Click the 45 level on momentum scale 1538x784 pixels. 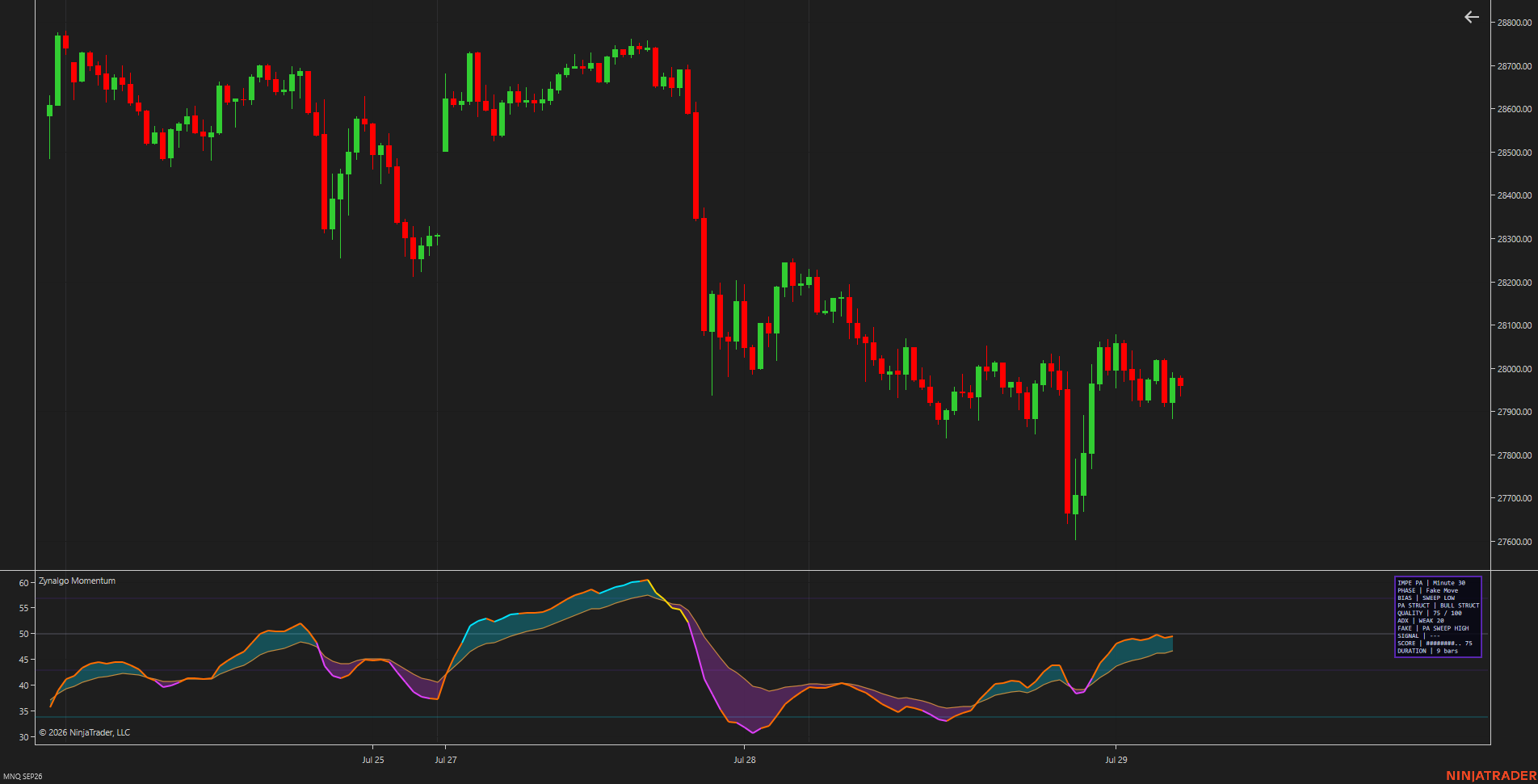(x=23, y=660)
